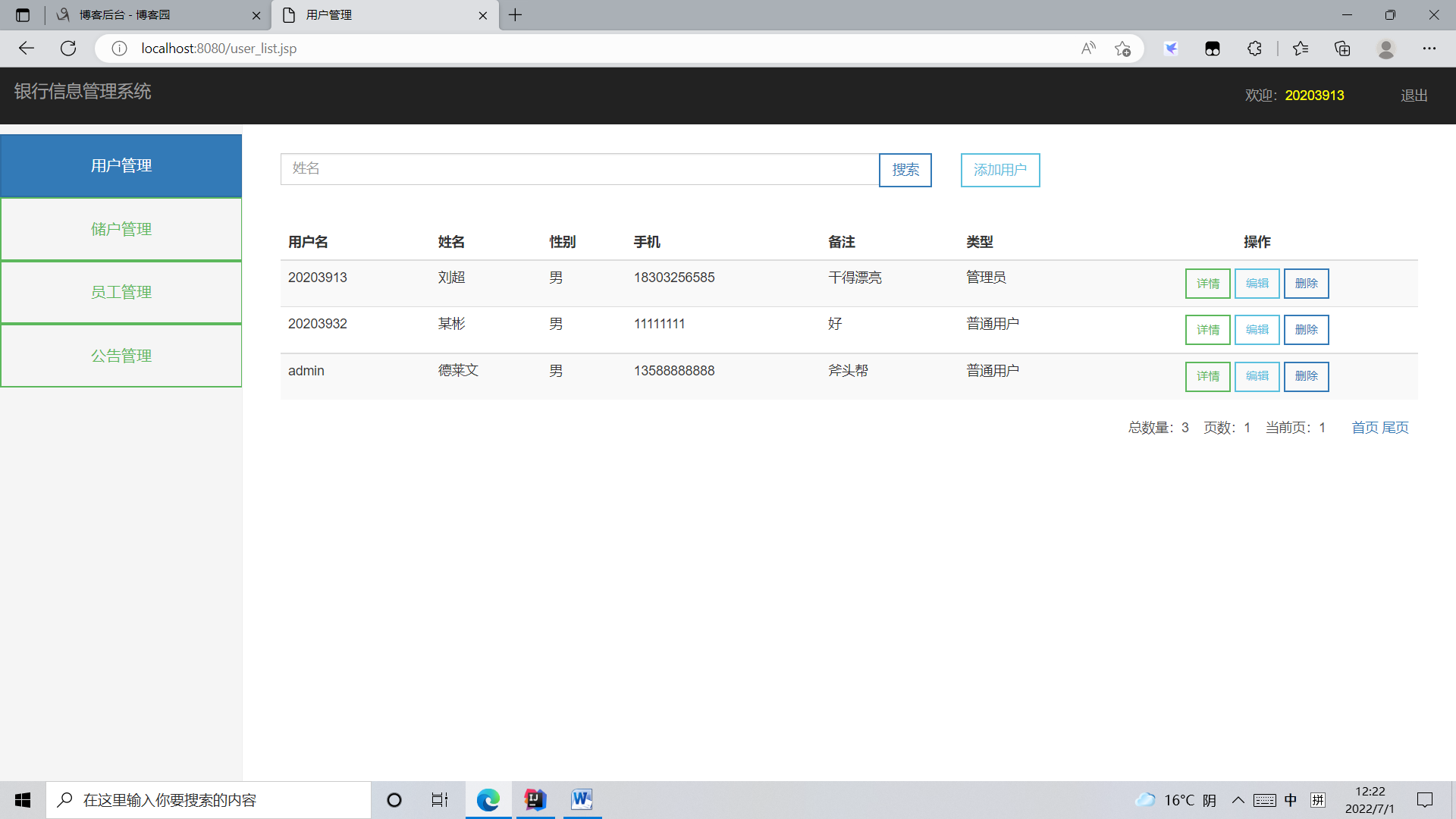Open Edge settings and more menu

pyautogui.click(x=1429, y=49)
